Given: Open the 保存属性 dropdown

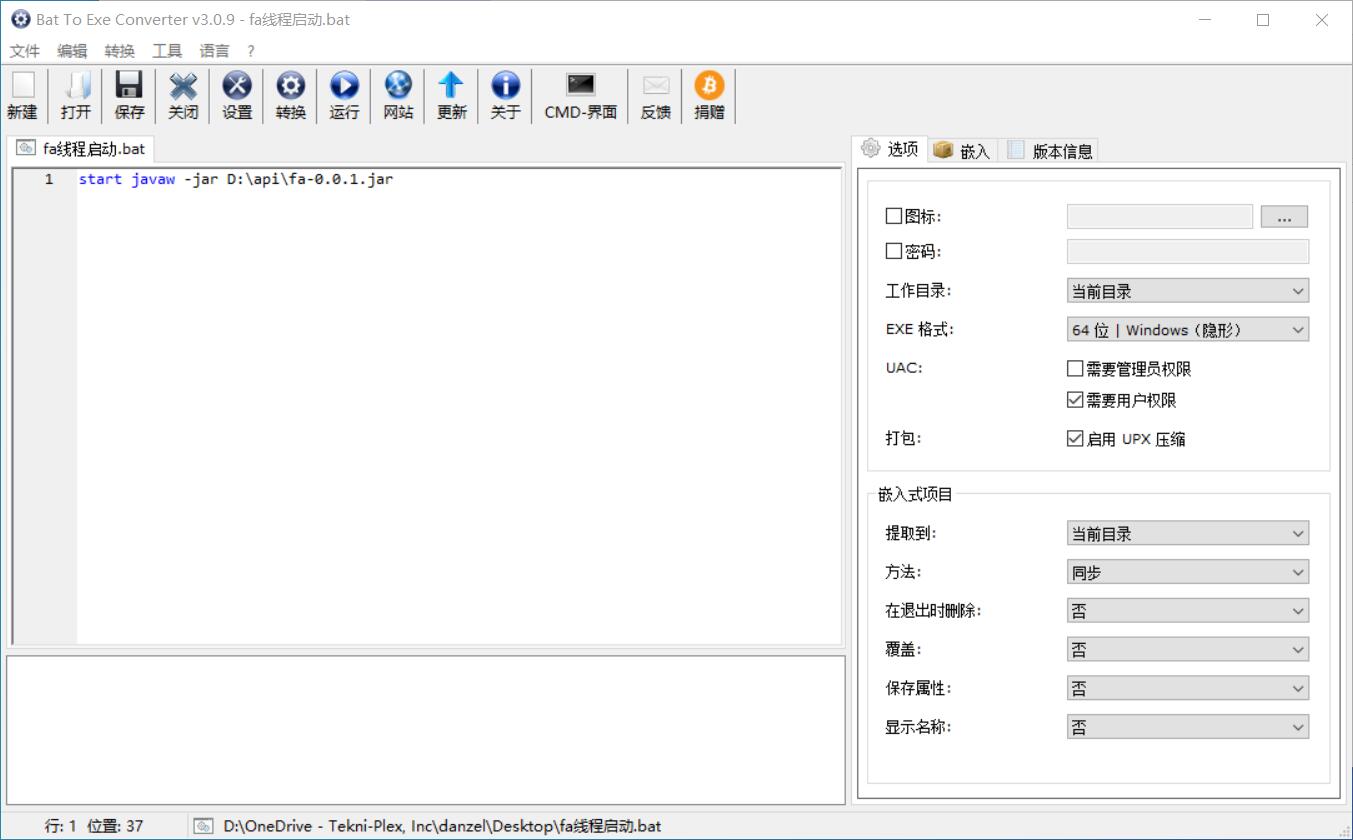Looking at the screenshot, I should click(x=1188, y=689).
